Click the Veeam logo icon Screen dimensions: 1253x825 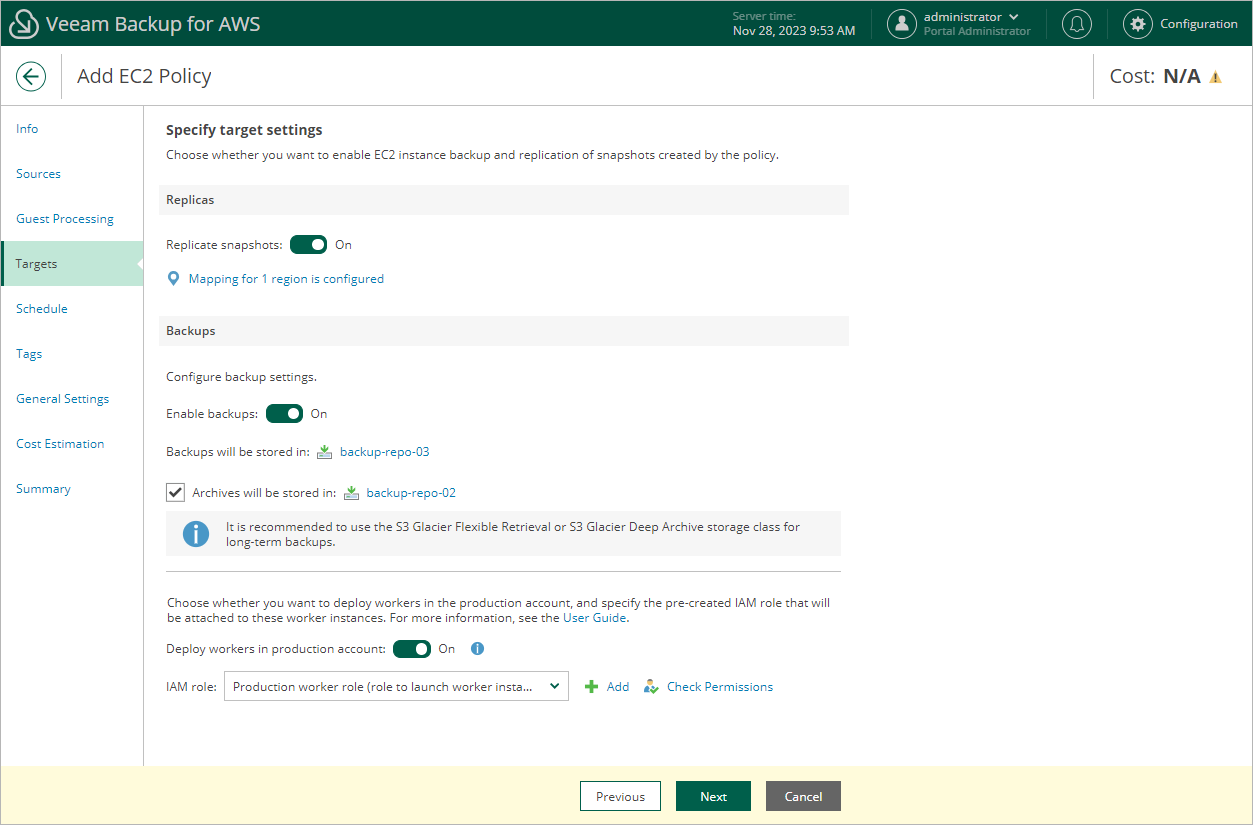click(23, 24)
